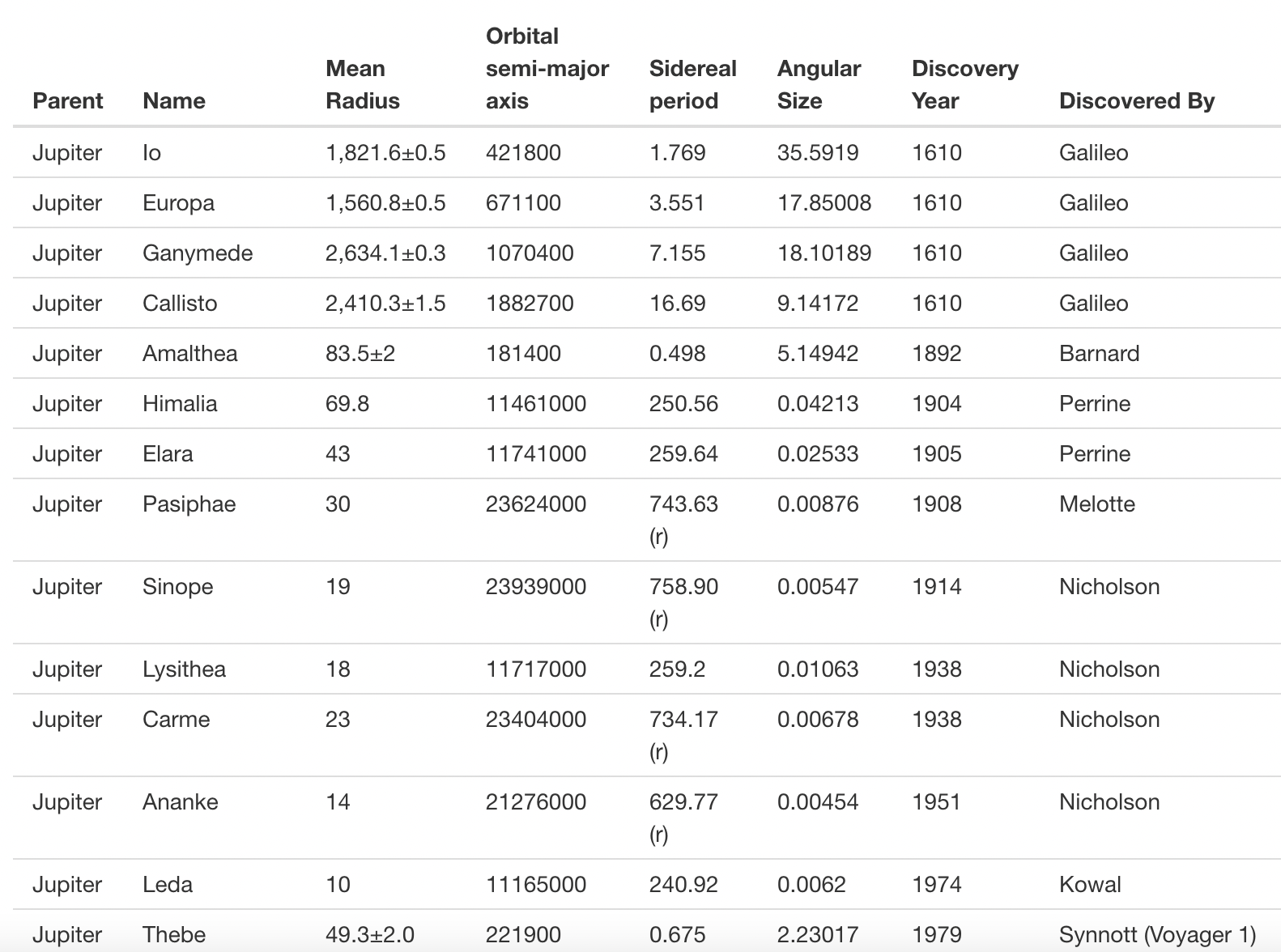
Task: Select Kowal in the Leda row
Action: click(x=1089, y=885)
